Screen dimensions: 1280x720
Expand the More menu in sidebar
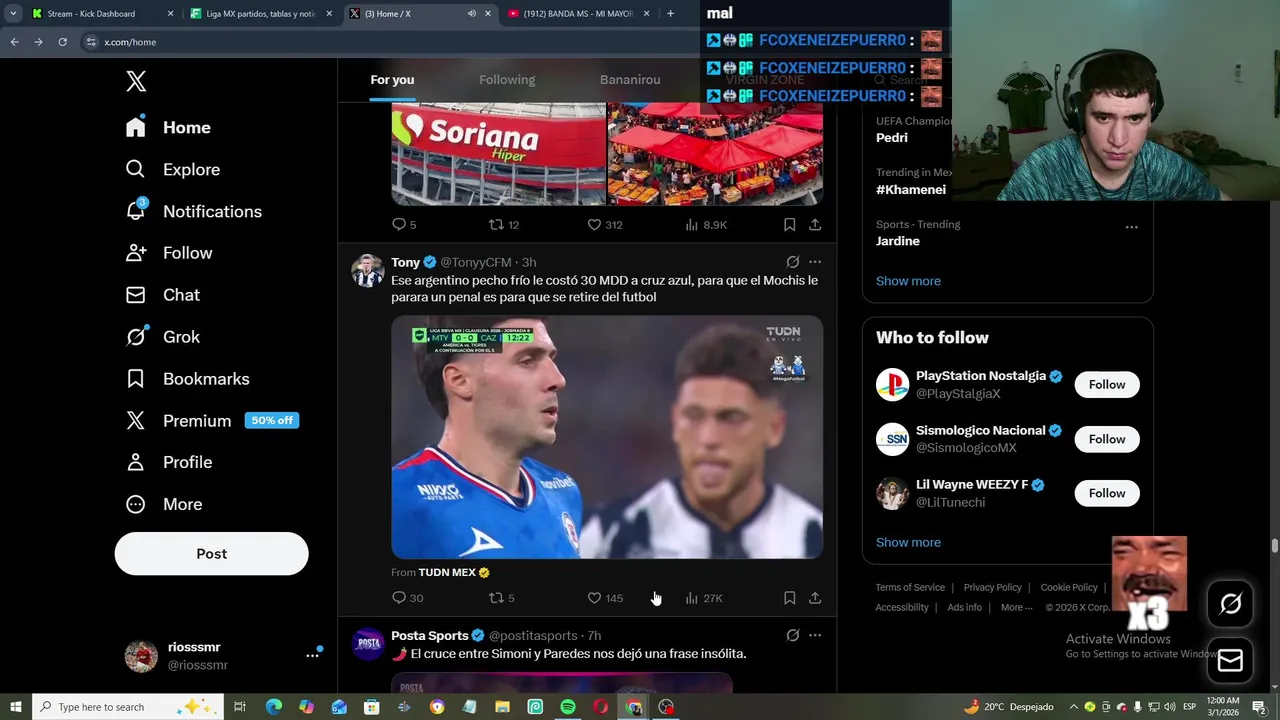(x=164, y=504)
